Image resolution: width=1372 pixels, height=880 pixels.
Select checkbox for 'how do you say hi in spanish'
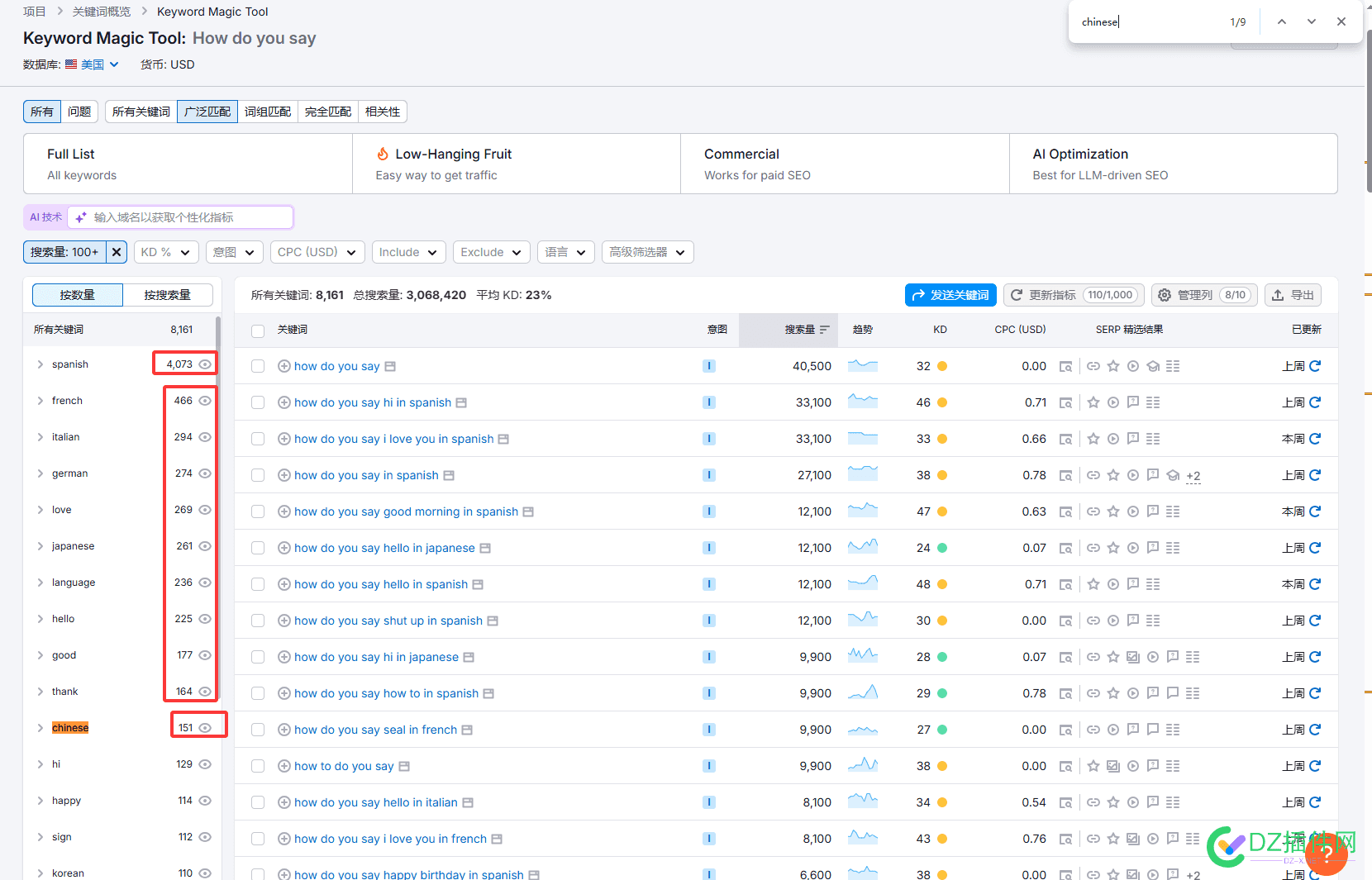pyautogui.click(x=258, y=402)
